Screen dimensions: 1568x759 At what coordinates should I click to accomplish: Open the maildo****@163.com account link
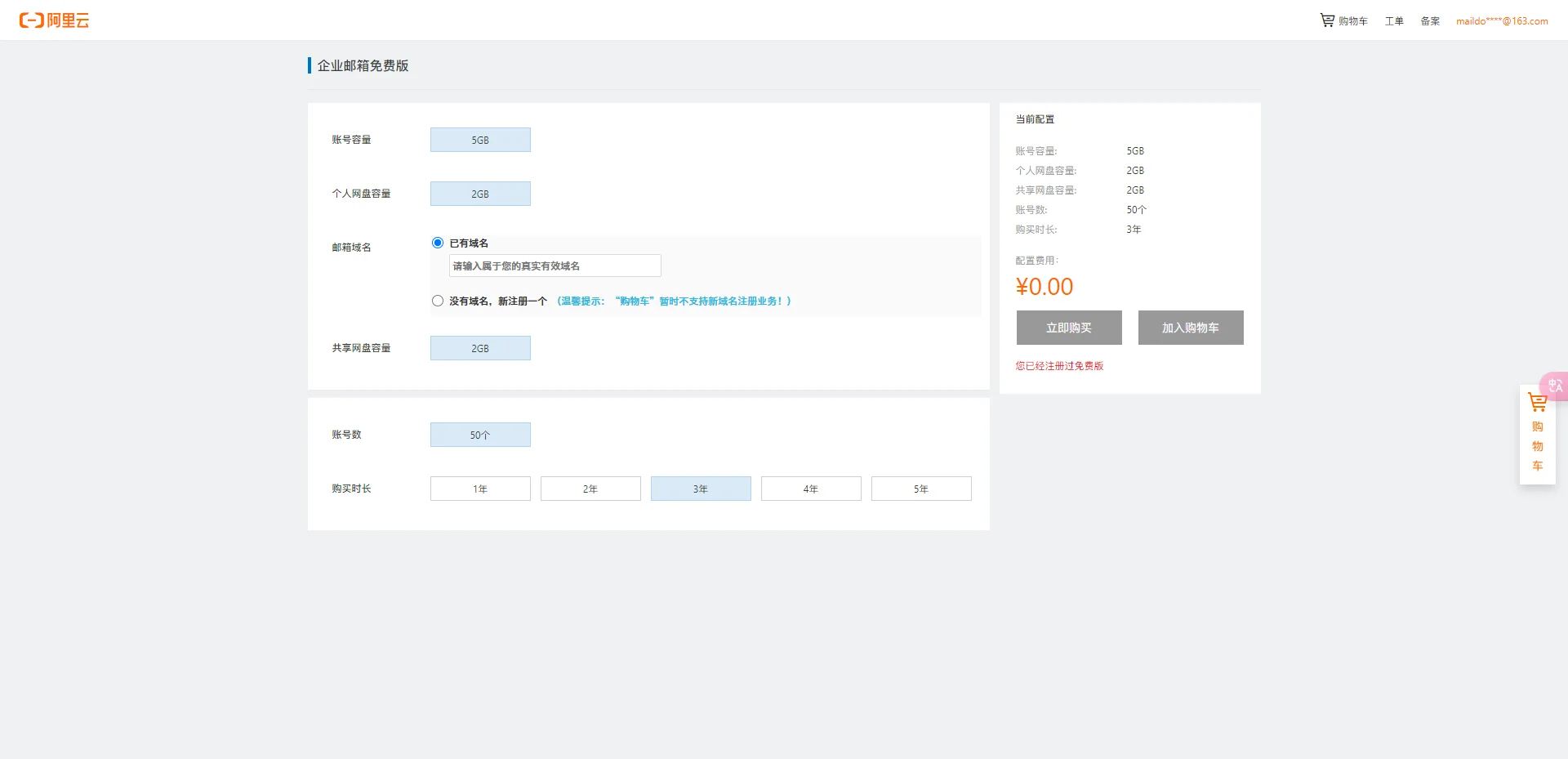point(1502,21)
